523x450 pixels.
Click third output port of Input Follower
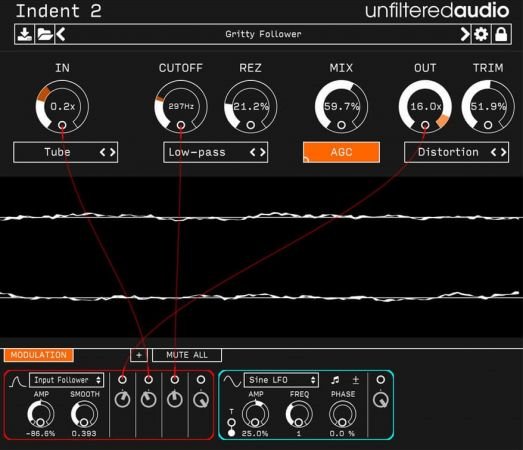click(175, 380)
